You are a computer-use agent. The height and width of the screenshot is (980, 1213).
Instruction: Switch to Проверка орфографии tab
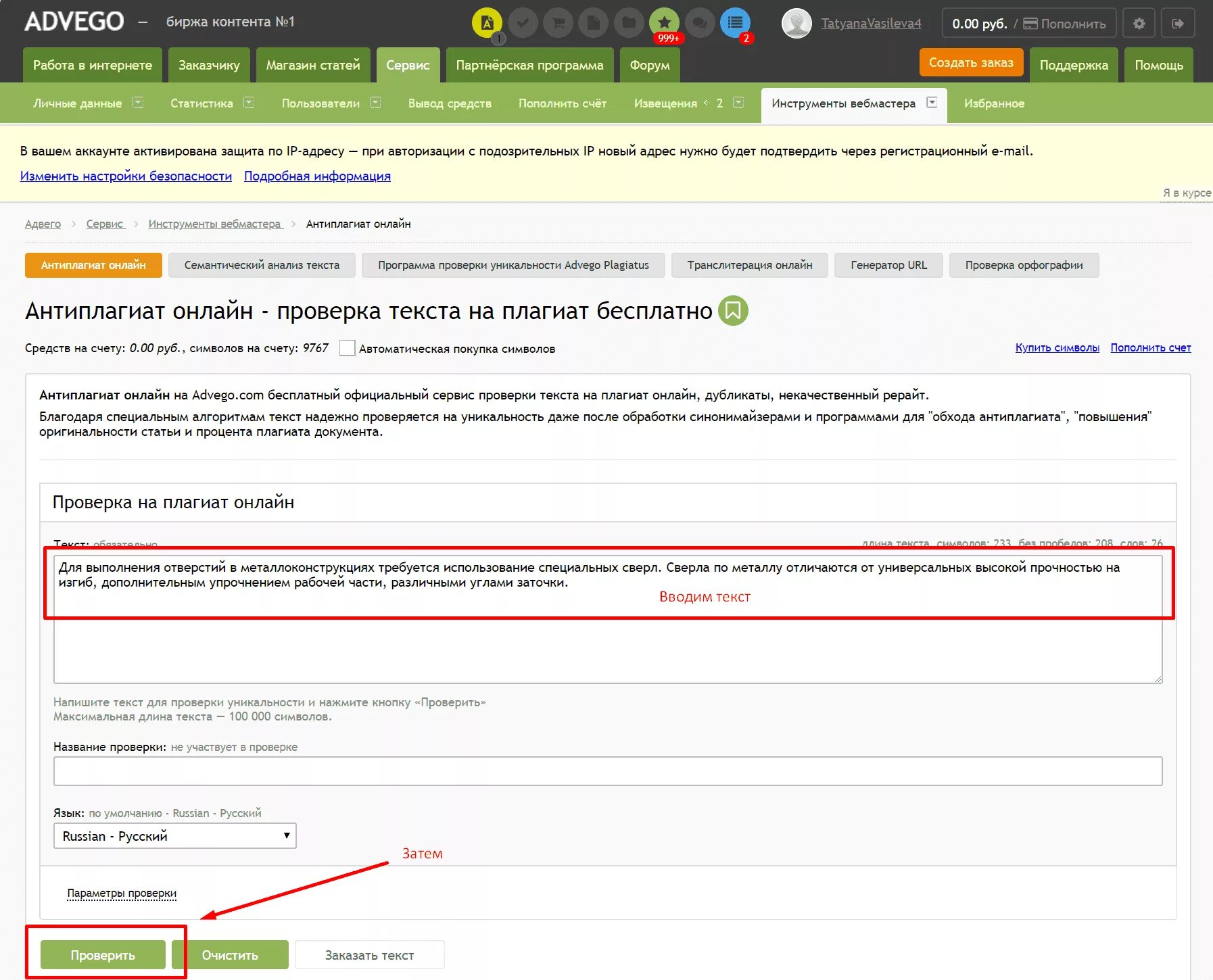point(1024,265)
